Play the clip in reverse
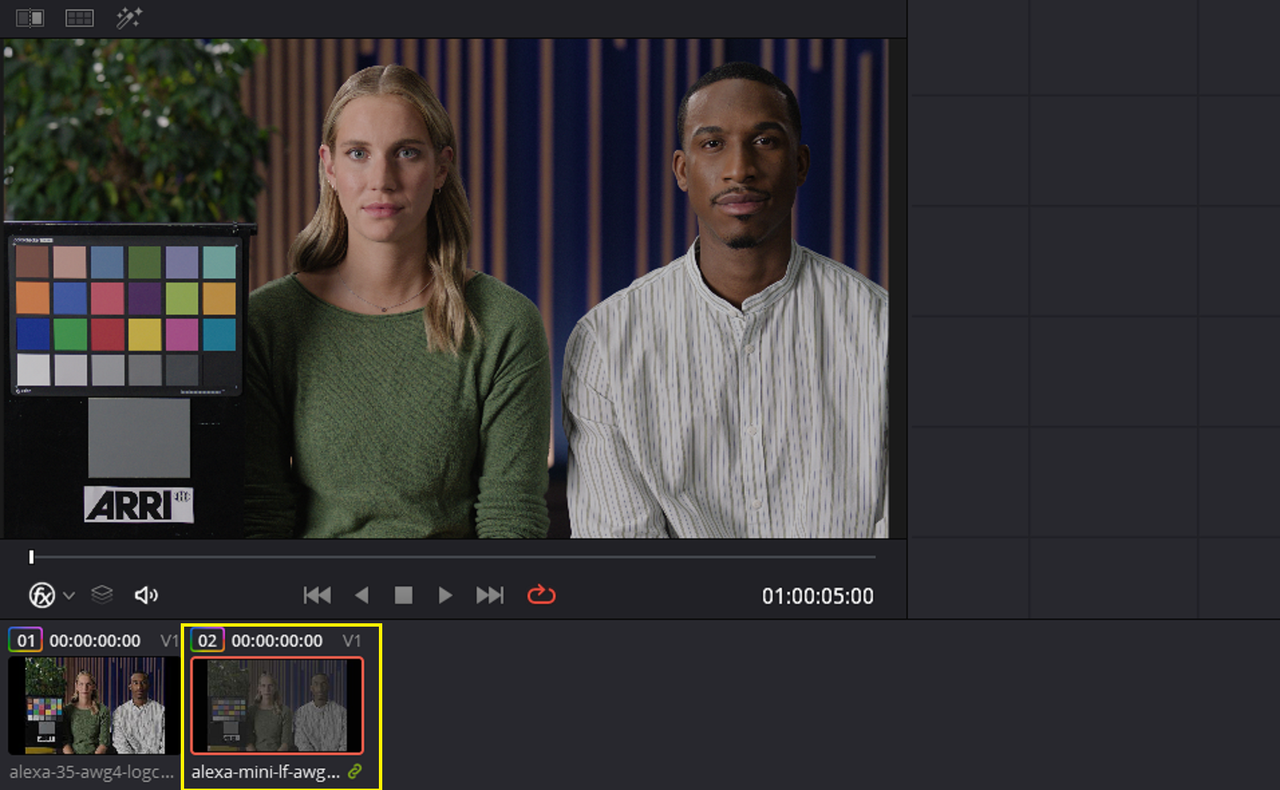 coord(362,596)
